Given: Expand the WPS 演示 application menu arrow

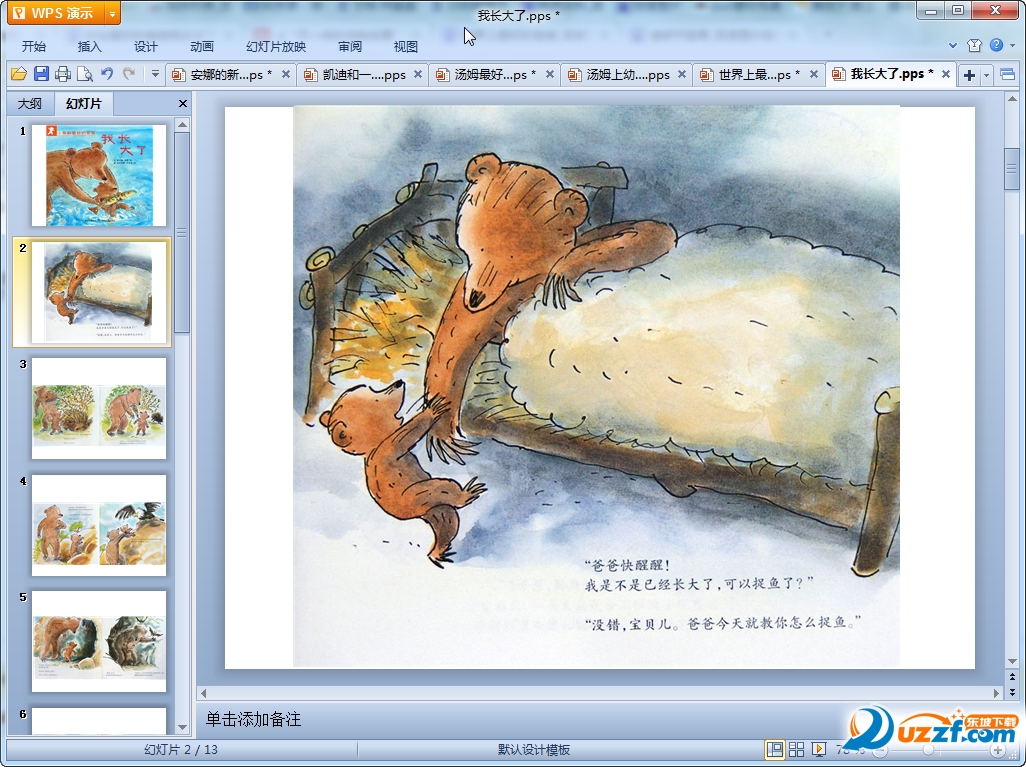Looking at the screenshot, I should coord(111,13).
